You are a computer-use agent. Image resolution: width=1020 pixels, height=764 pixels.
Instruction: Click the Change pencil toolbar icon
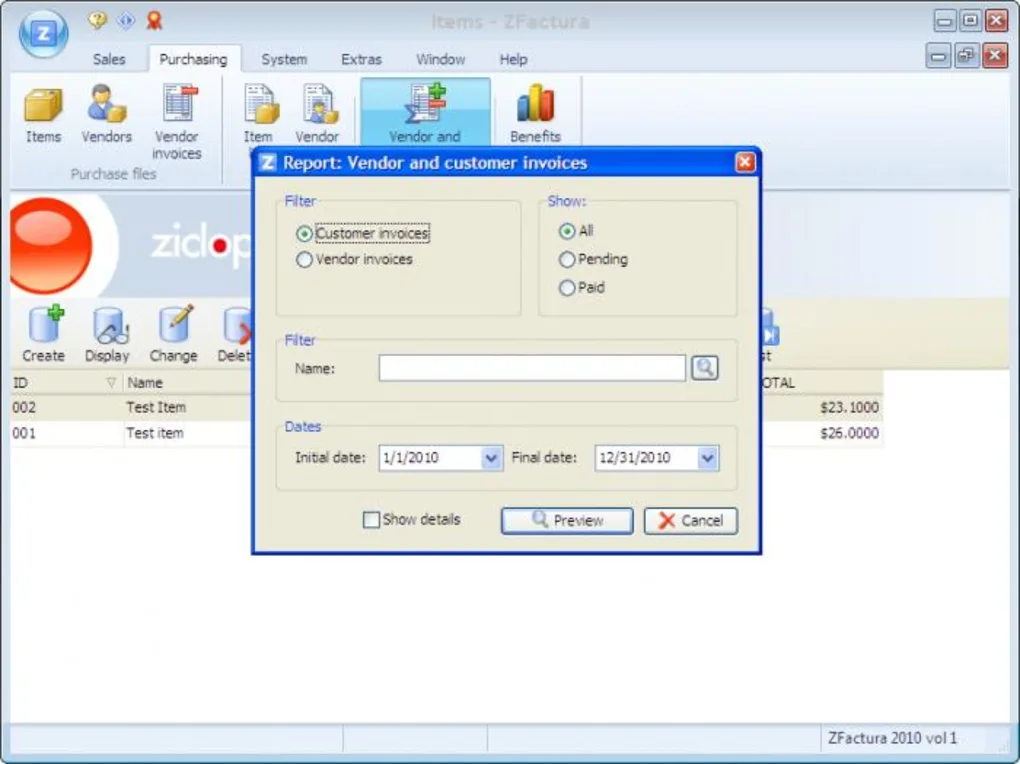(x=174, y=326)
